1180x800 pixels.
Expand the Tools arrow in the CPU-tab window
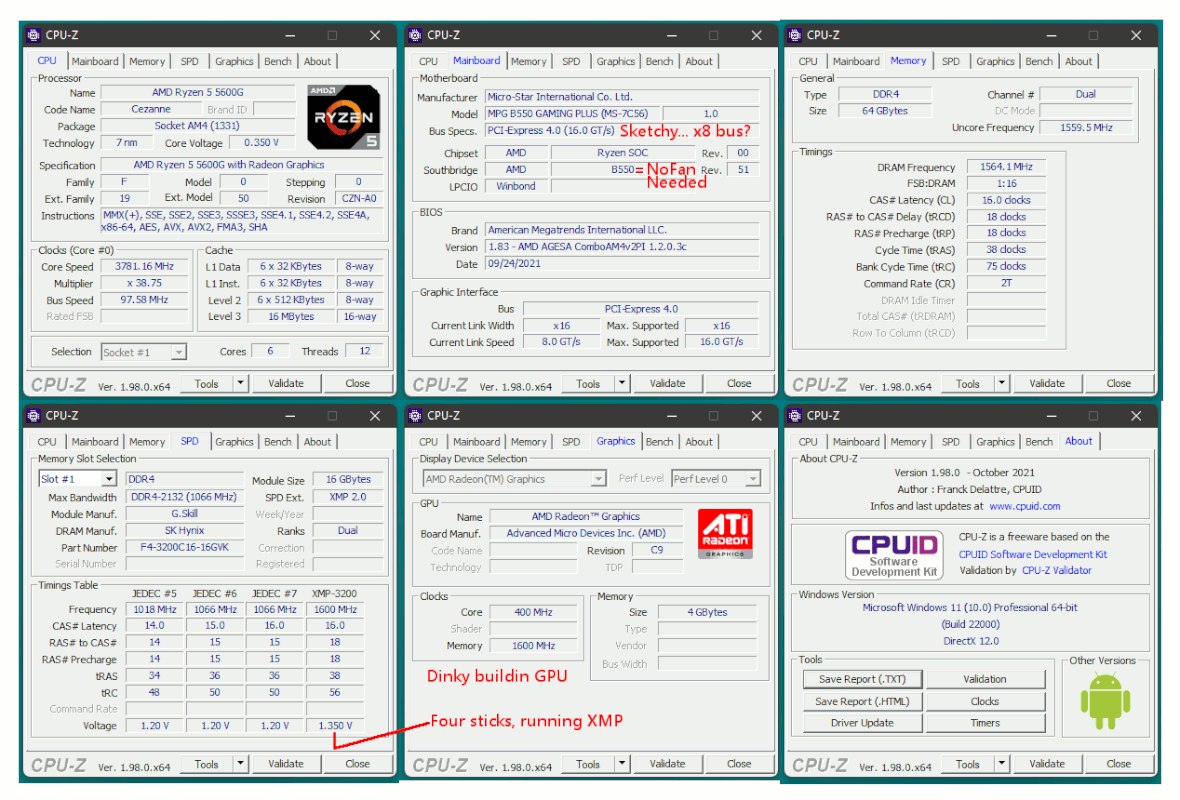click(240, 383)
